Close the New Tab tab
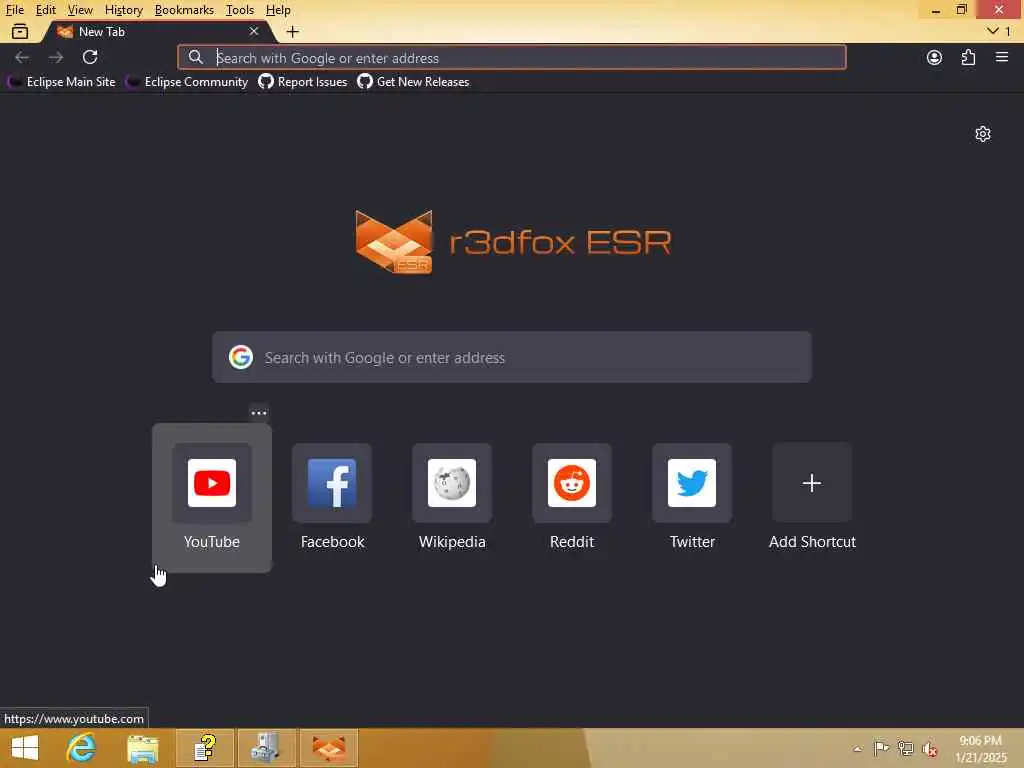This screenshot has width=1024, height=768. [254, 31]
